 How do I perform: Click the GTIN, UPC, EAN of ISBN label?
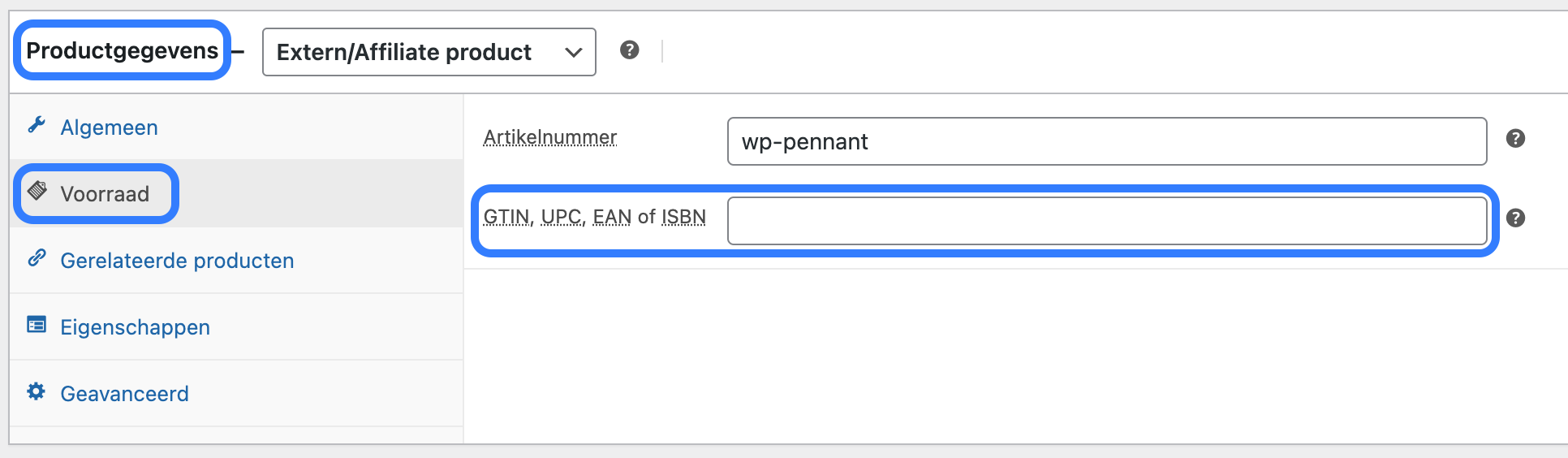pos(595,217)
